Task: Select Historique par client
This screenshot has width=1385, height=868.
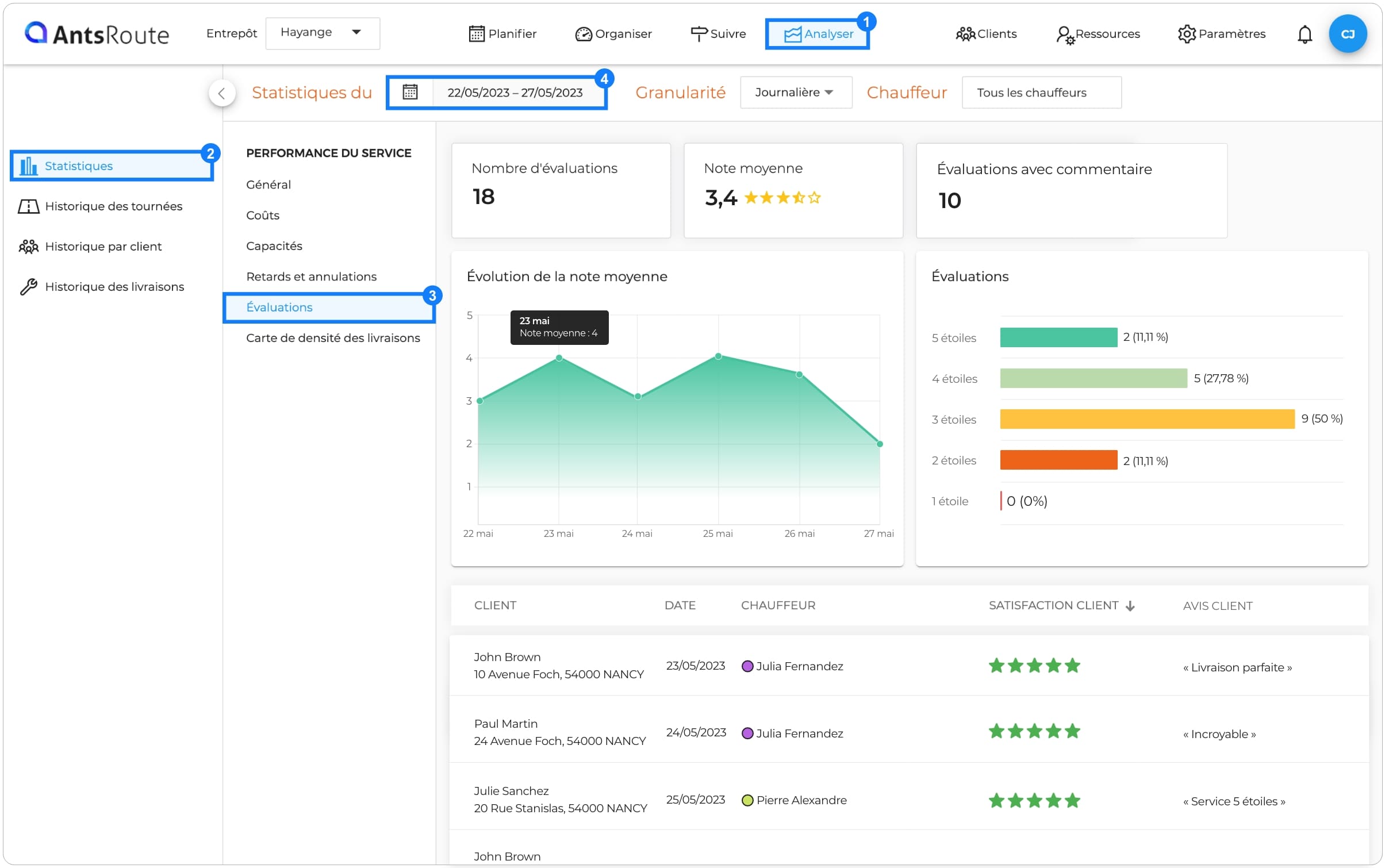Action: (90, 247)
